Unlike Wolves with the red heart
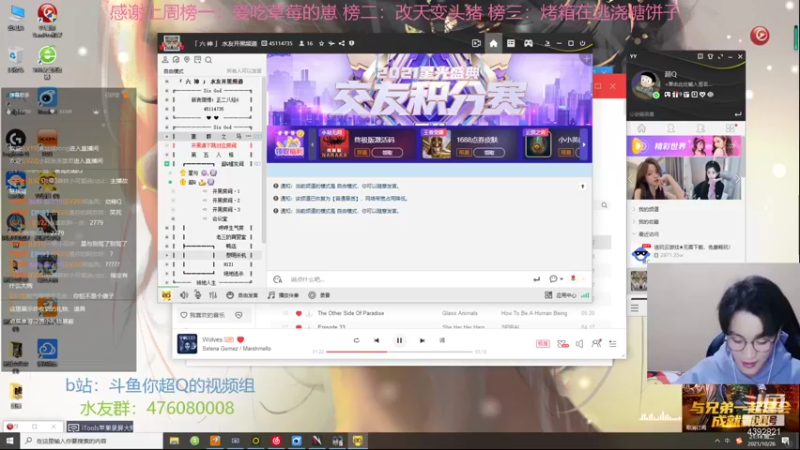Screen dimensions: 800x450 240,339
